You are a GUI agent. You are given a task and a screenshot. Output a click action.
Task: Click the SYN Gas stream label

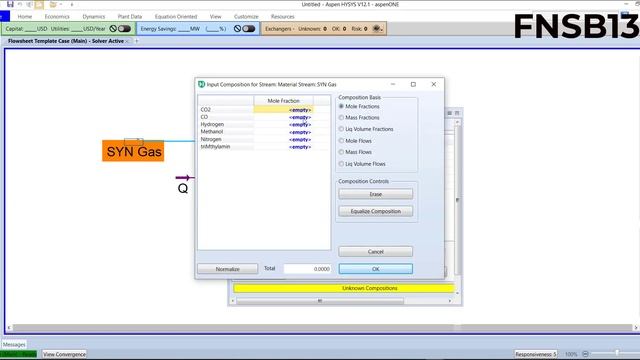point(133,151)
